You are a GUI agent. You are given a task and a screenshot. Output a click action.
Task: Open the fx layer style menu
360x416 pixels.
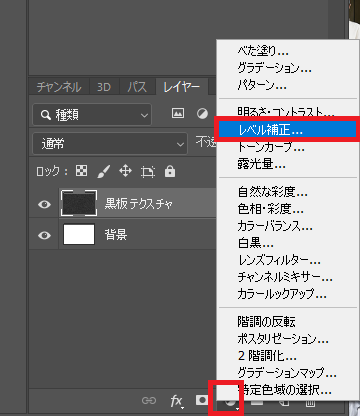coord(177,401)
